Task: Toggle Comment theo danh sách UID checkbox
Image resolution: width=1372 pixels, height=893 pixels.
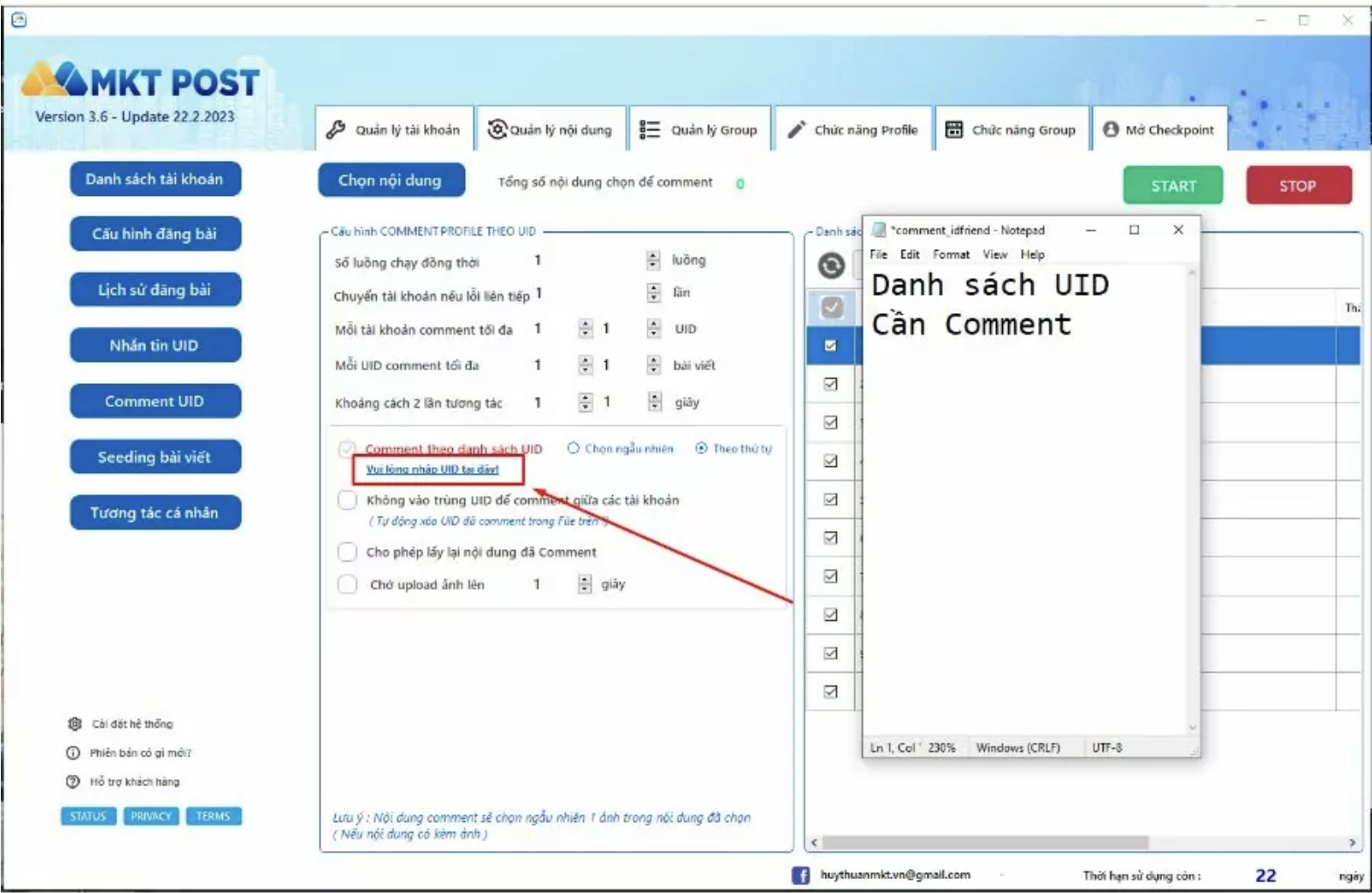Action: point(347,449)
